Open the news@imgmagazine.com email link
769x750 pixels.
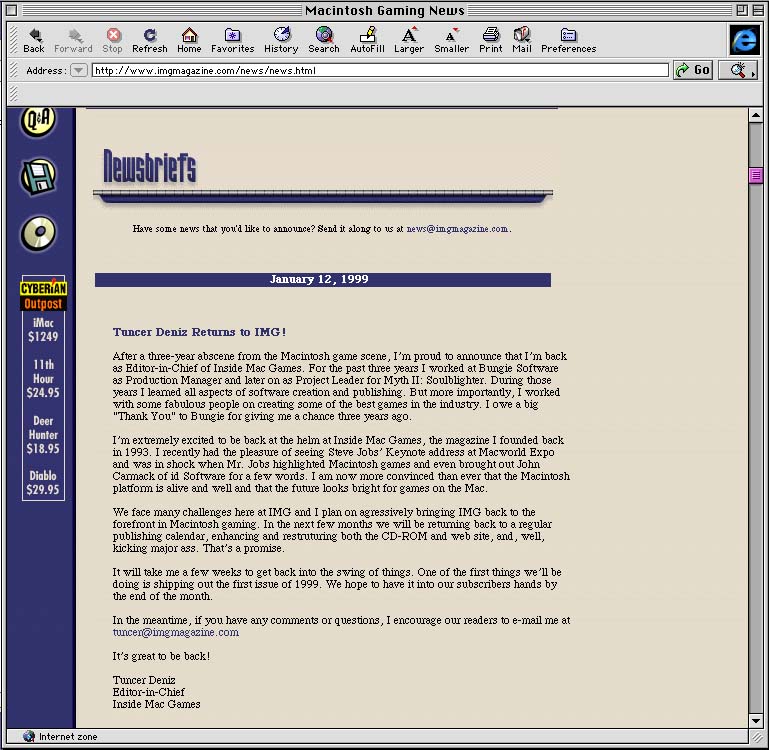(457, 229)
